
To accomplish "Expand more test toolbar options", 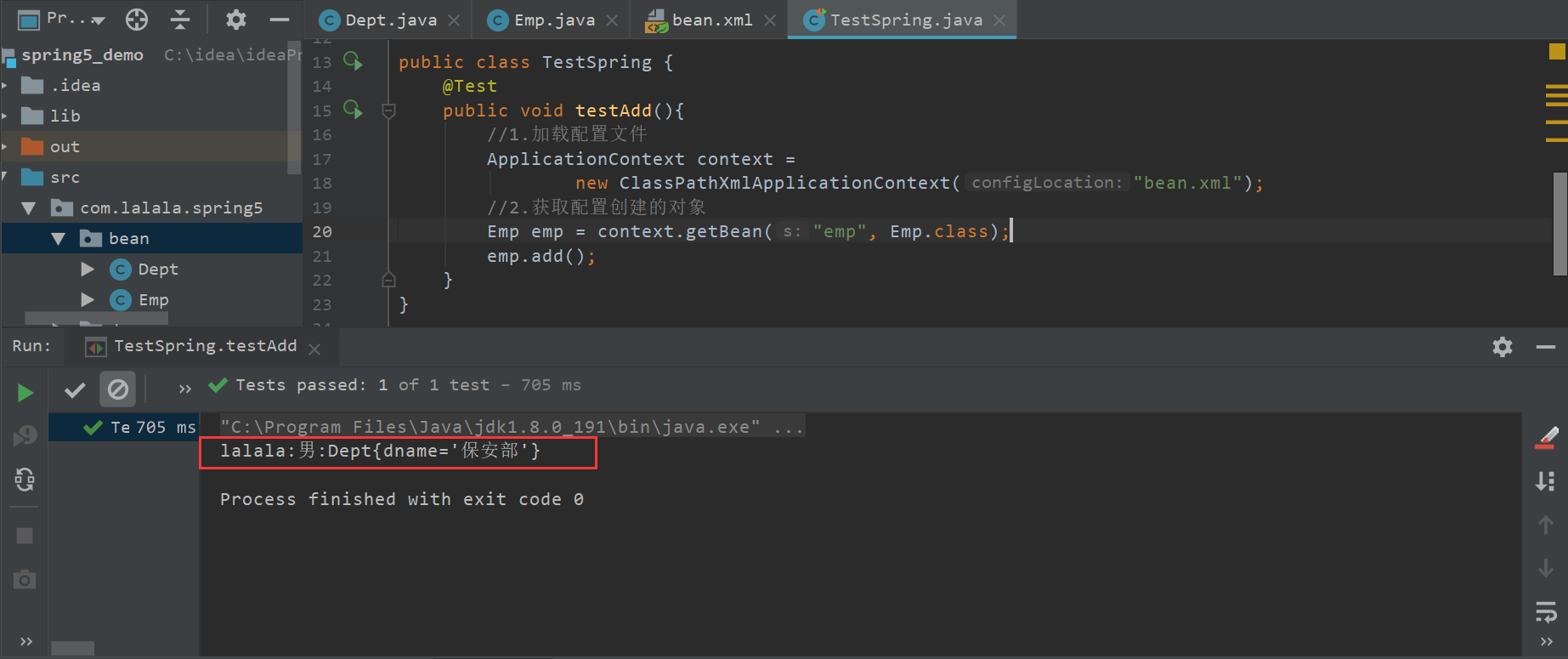I will coord(185,389).
